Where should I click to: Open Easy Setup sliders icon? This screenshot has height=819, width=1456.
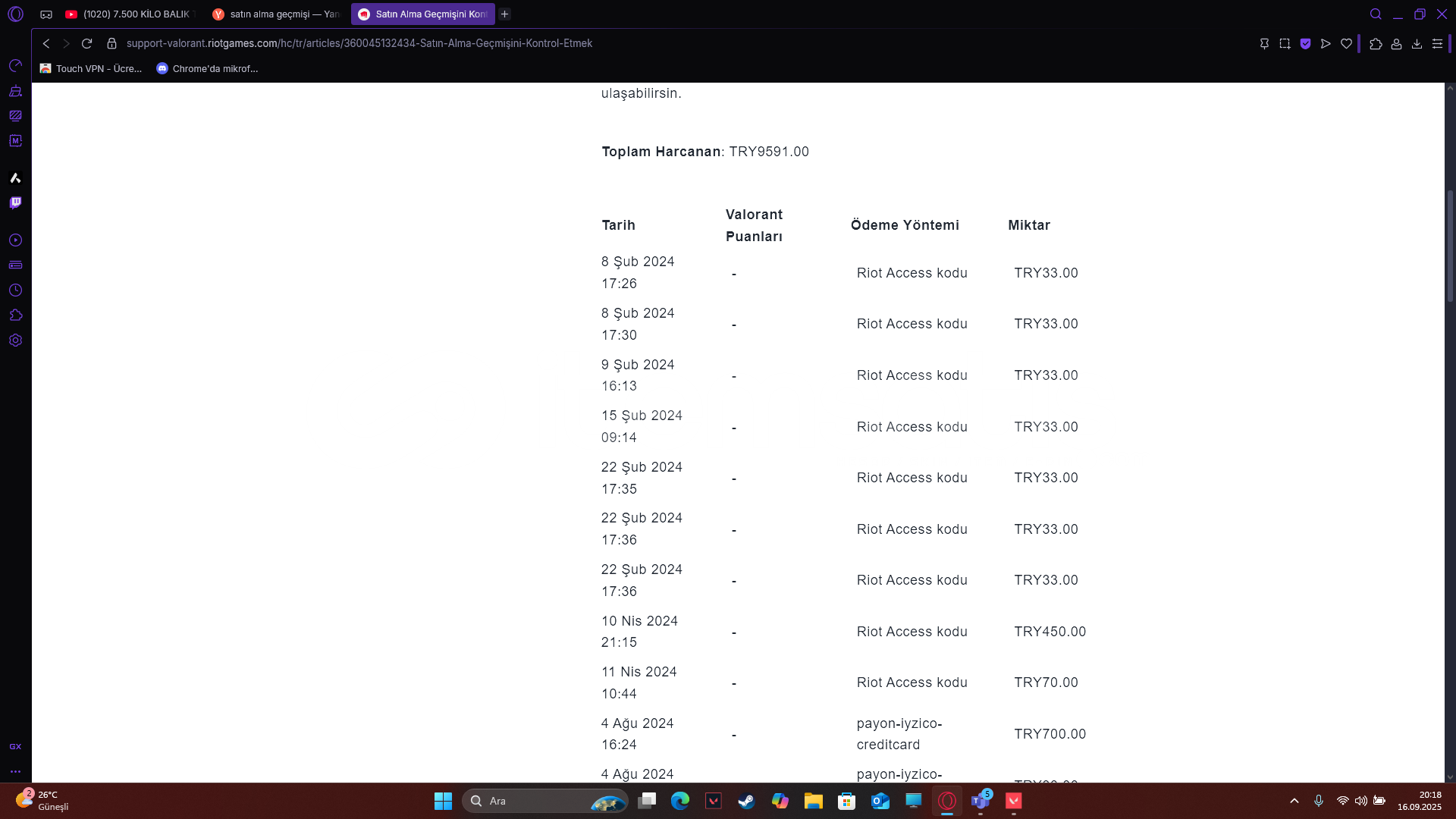pyautogui.click(x=1437, y=44)
